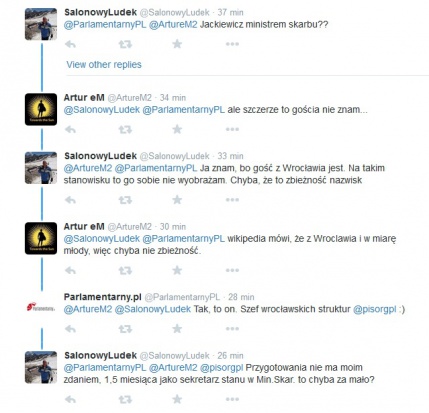429x413 pixels.
Task: Favorite SalonowyLudek's tweet posted 33 min ago
Action: [x=177, y=200]
